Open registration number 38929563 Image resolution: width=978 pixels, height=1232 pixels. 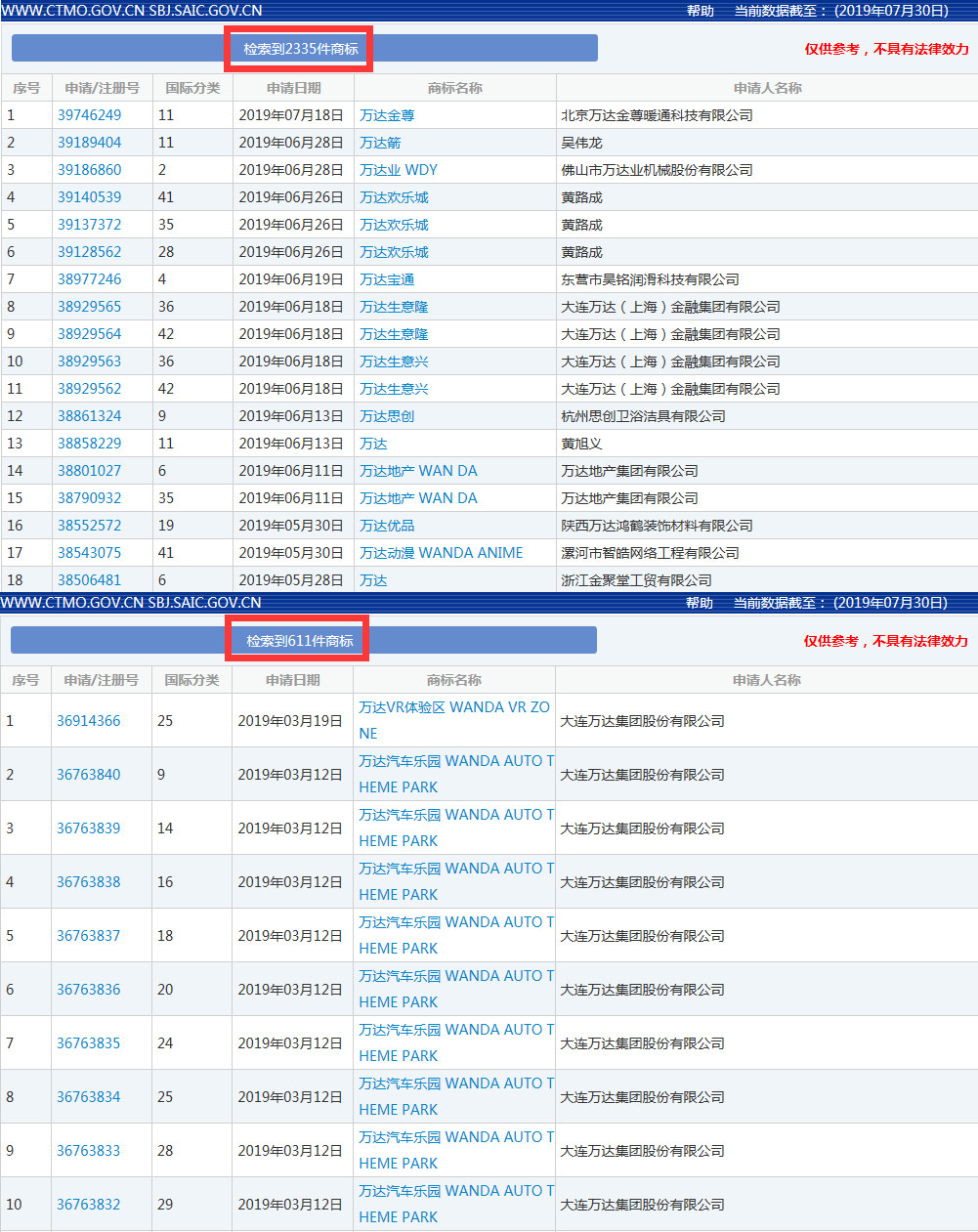pos(89,361)
